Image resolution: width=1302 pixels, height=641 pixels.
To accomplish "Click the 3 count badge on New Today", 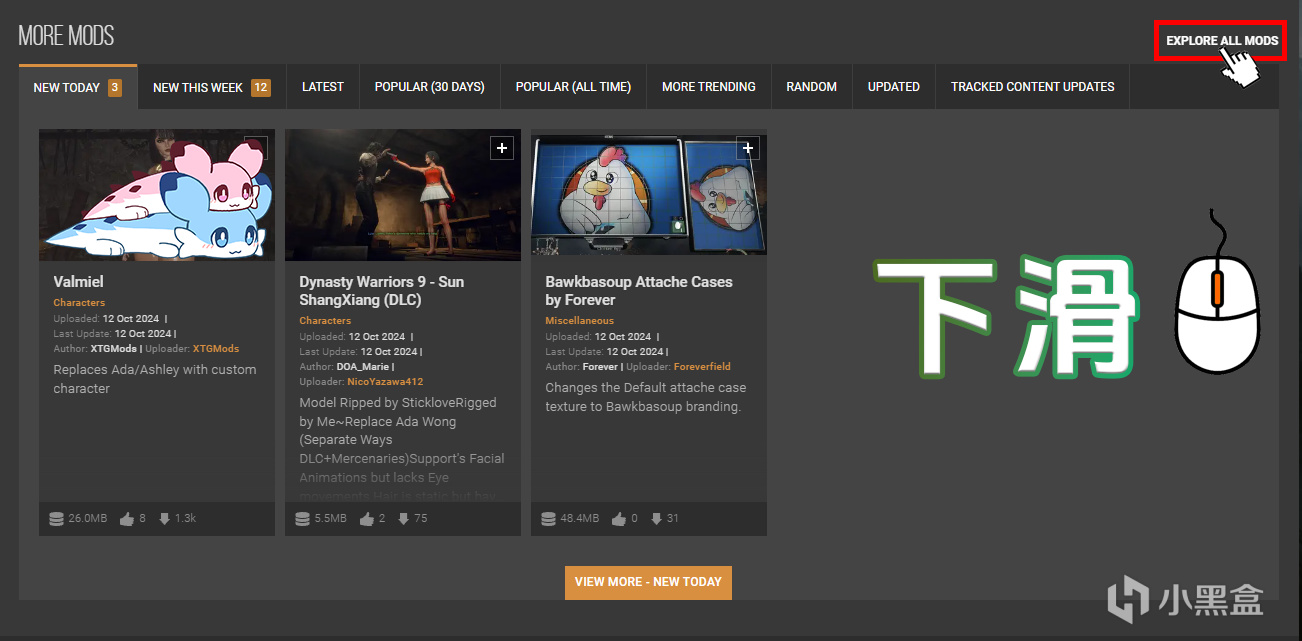I will point(115,87).
